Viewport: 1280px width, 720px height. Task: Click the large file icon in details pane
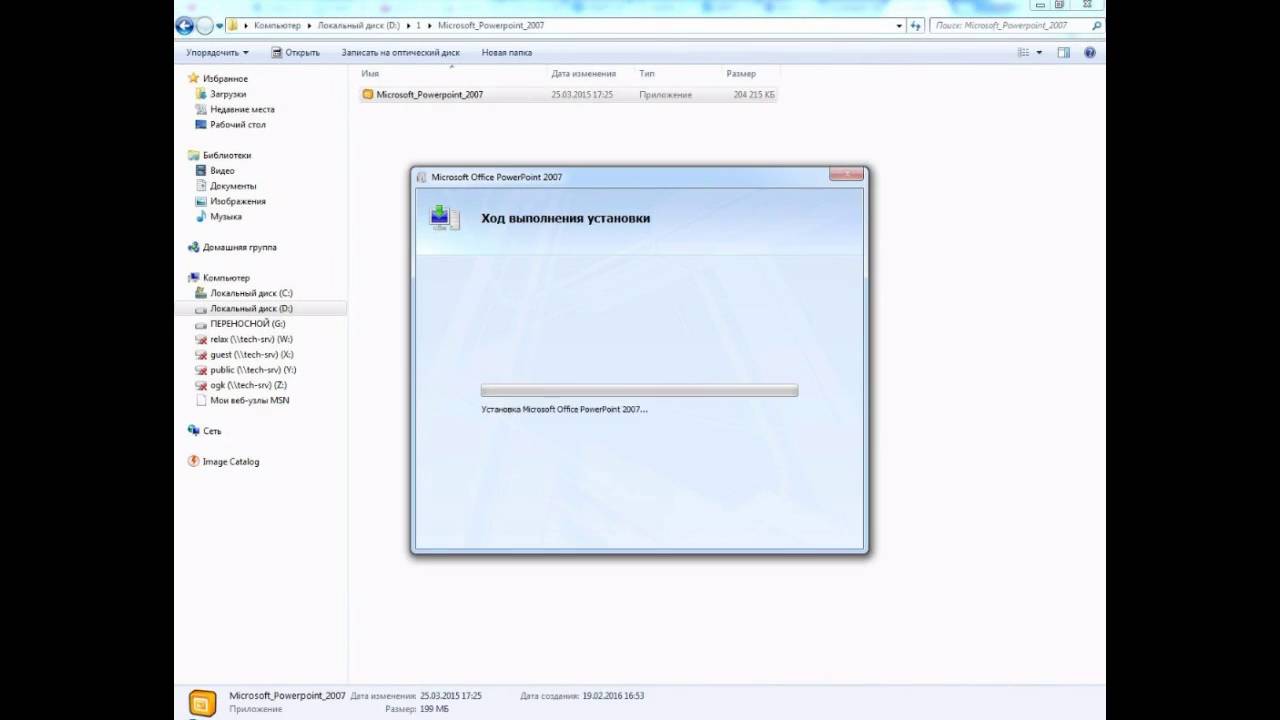203,702
